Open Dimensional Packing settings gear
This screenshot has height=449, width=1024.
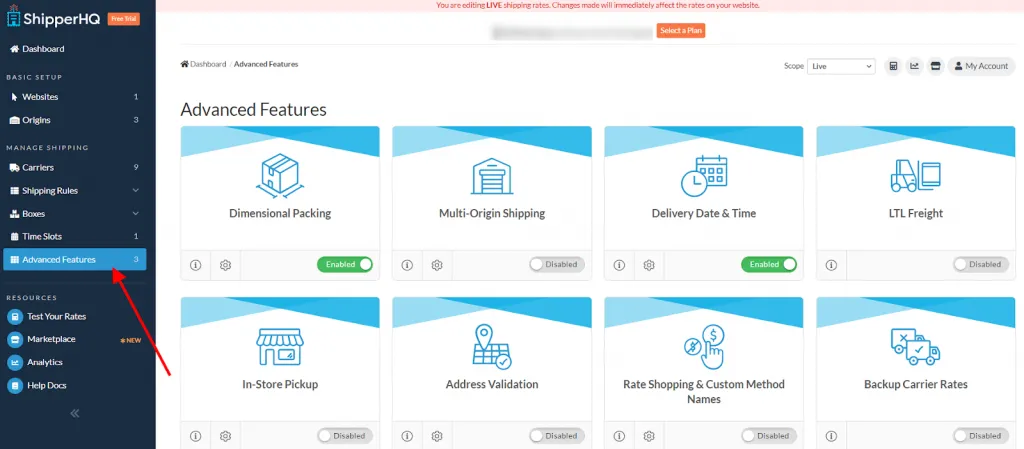click(x=225, y=265)
